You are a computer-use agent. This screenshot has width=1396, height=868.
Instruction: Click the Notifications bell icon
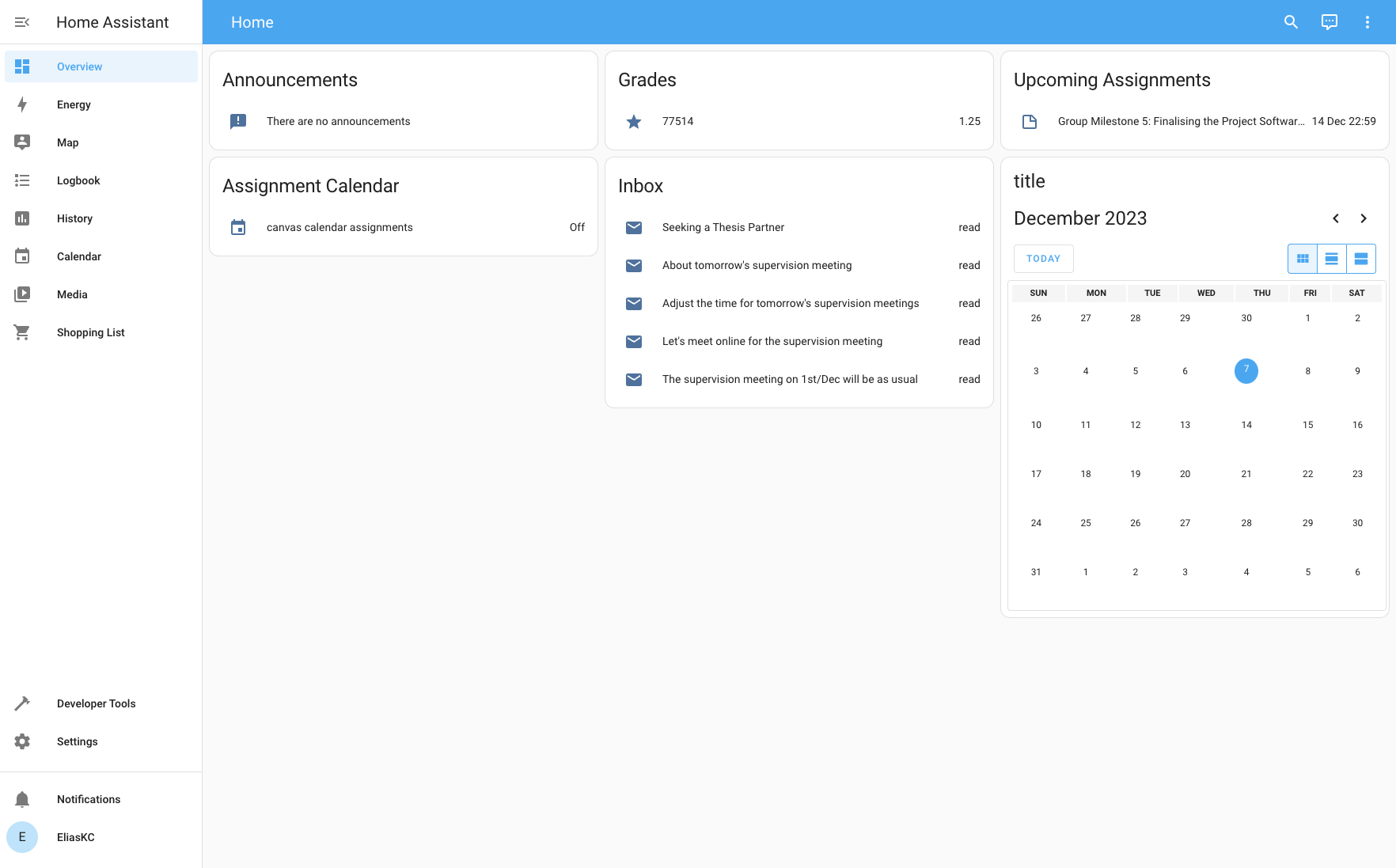coord(22,799)
